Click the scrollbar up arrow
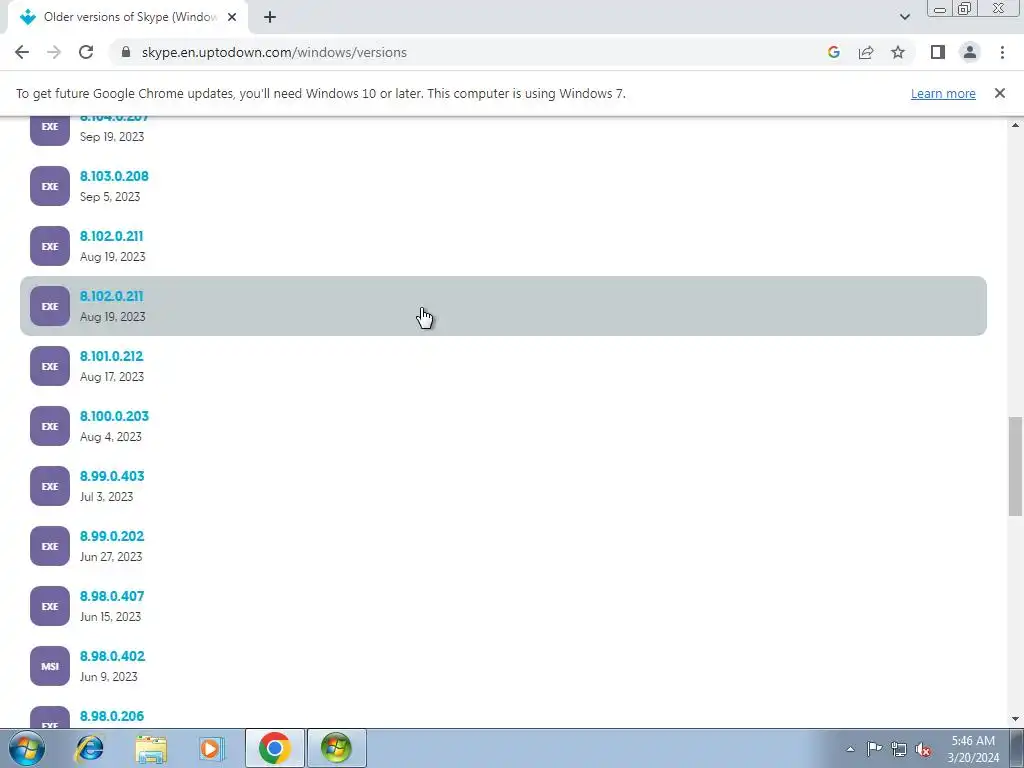 [x=1015, y=125]
